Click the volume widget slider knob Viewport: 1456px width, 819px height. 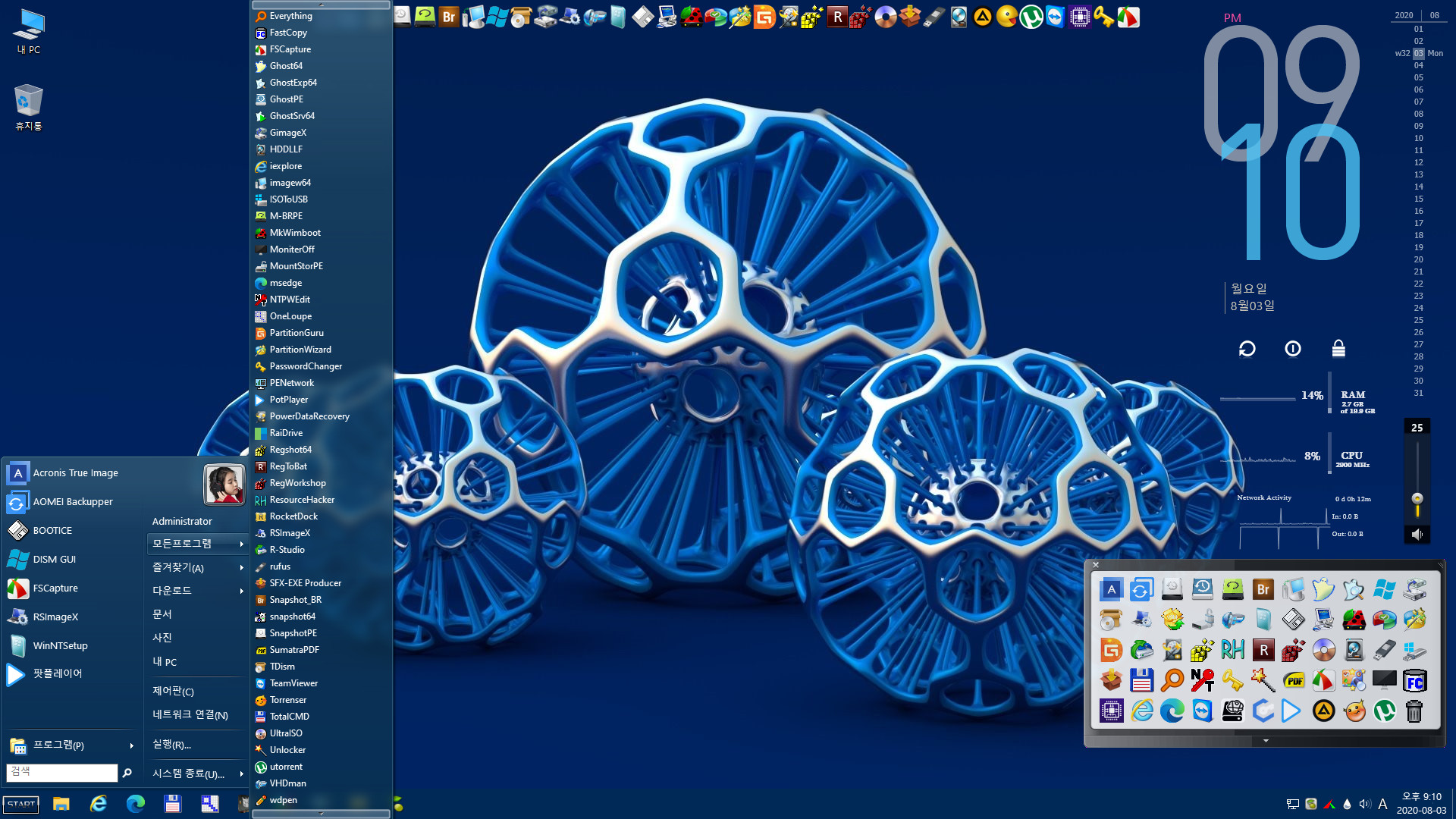(1417, 499)
